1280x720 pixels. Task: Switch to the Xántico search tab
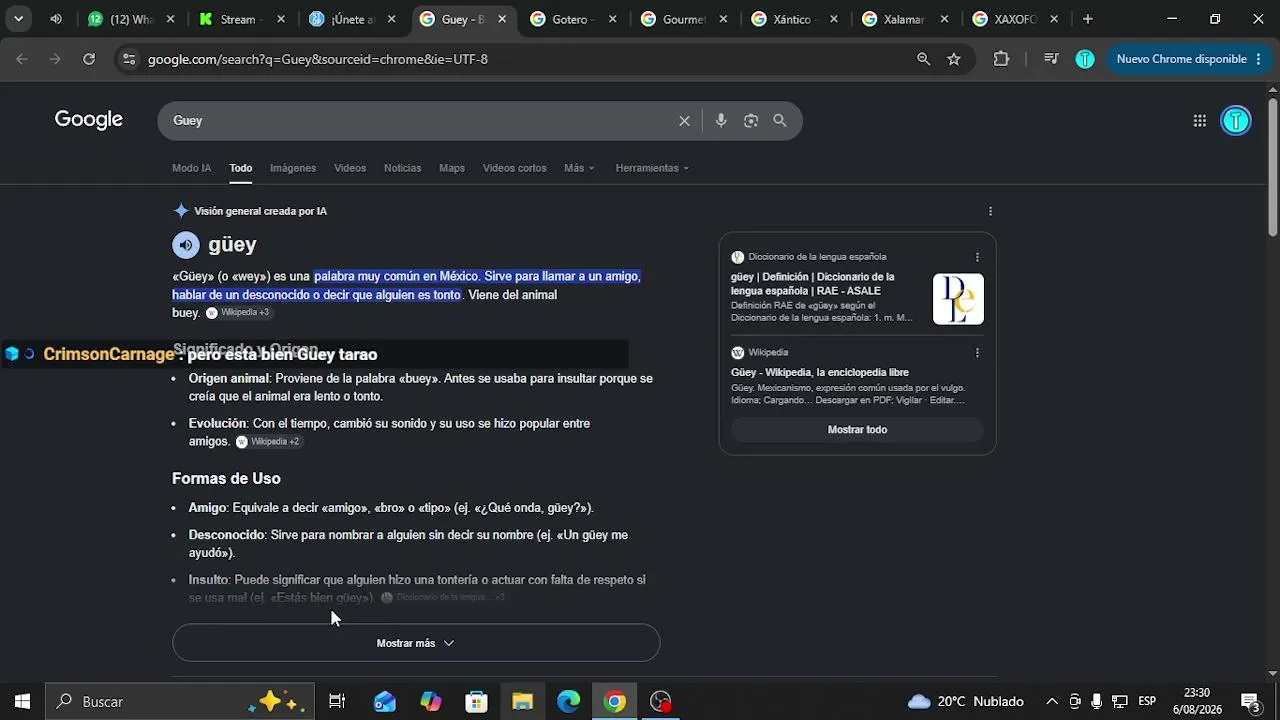[x=794, y=19]
